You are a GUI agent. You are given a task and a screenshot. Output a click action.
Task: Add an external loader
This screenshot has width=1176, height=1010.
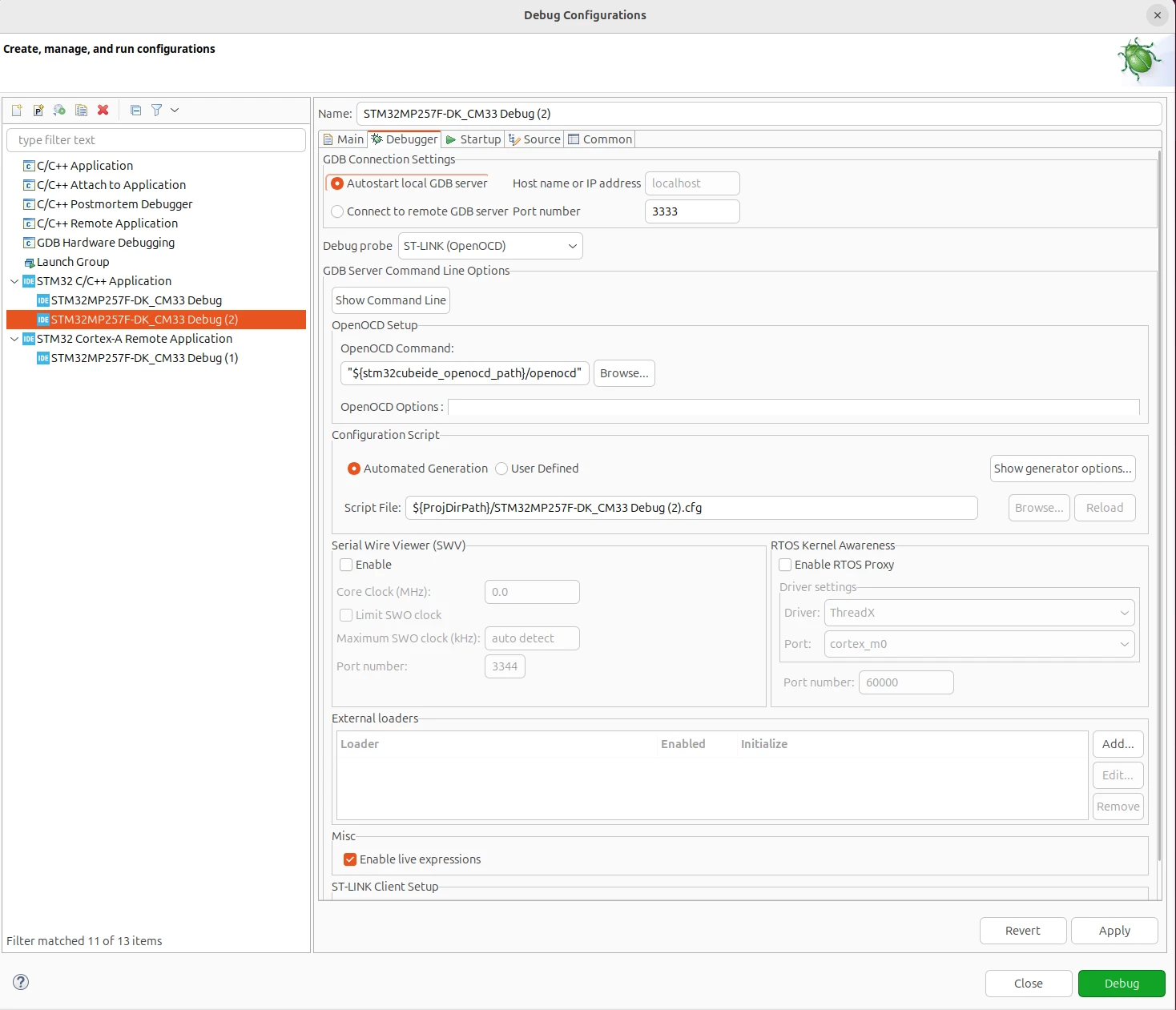coord(1118,744)
